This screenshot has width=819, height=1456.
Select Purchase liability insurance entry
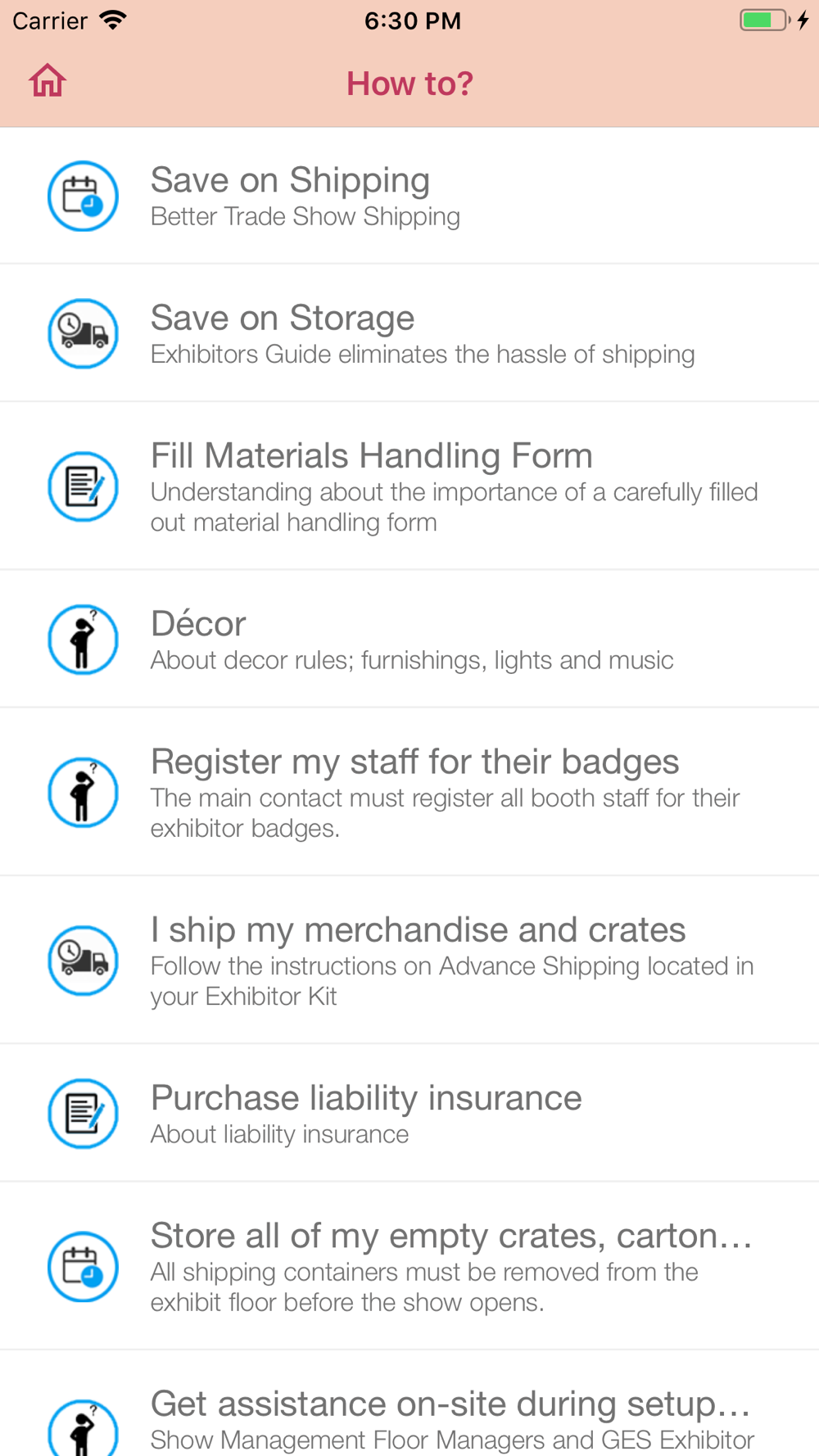pyautogui.click(x=409, y=1114)
